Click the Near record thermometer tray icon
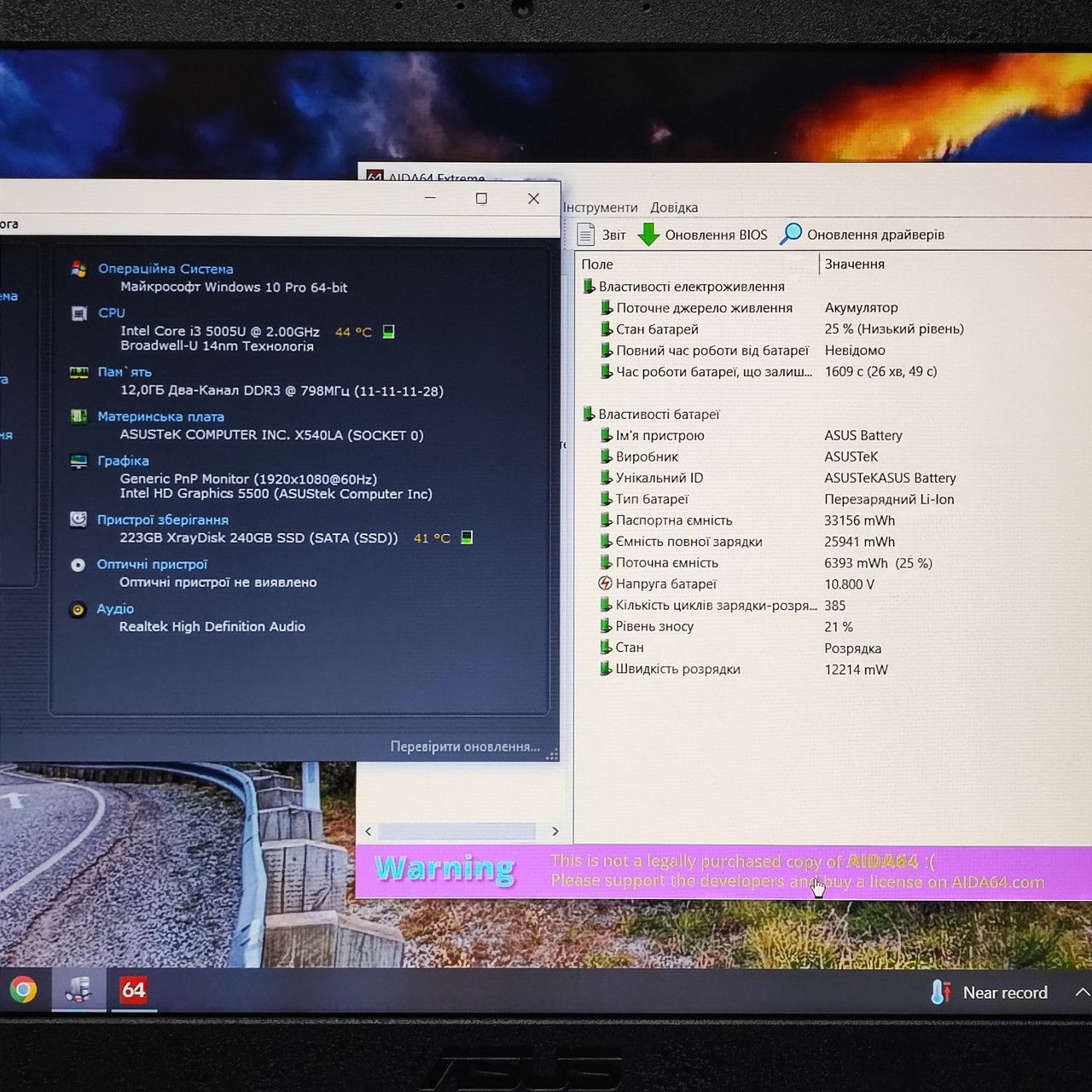The height and width of the screenshot is (1092, 1092). point(941,992)
